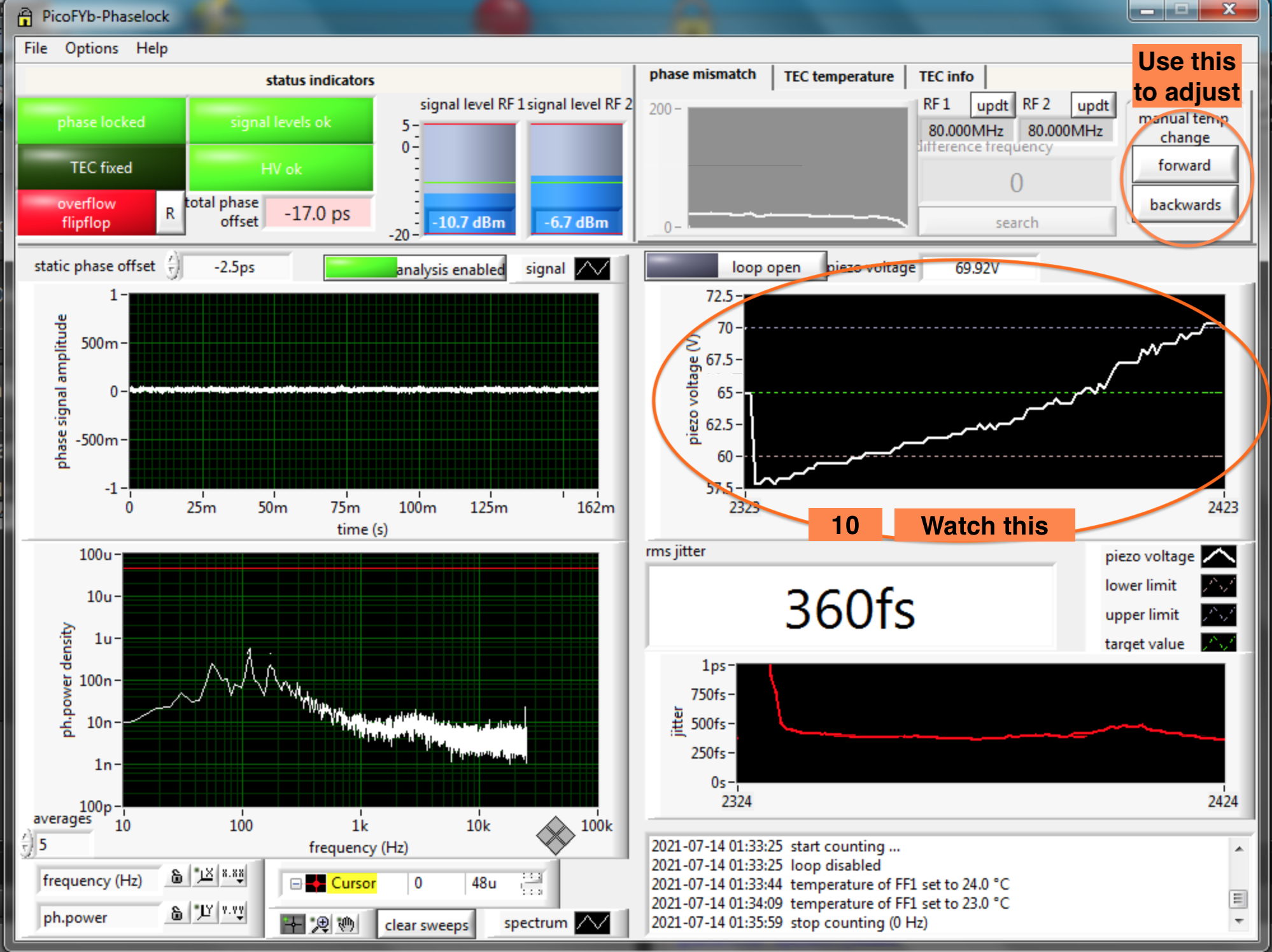Viewport: 1272px width, 952px height.
Task: Switch to the phase mismatch tab
Action: (702, 74)
